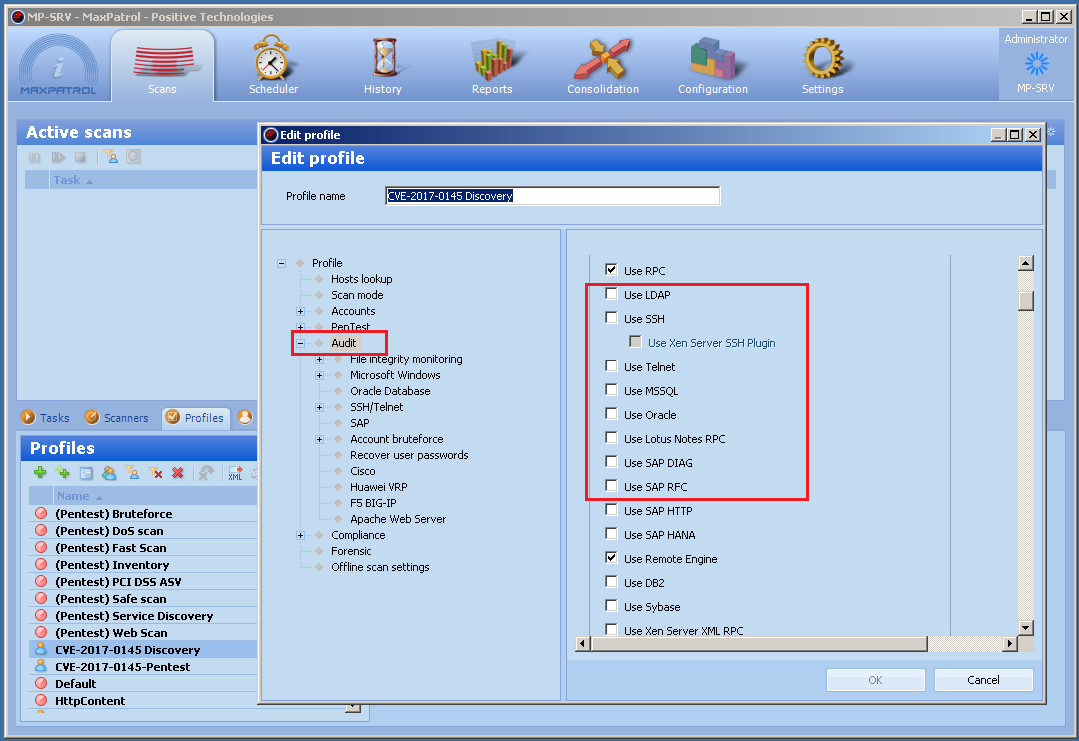Open the Settings gear section

[x=822, y=65]
